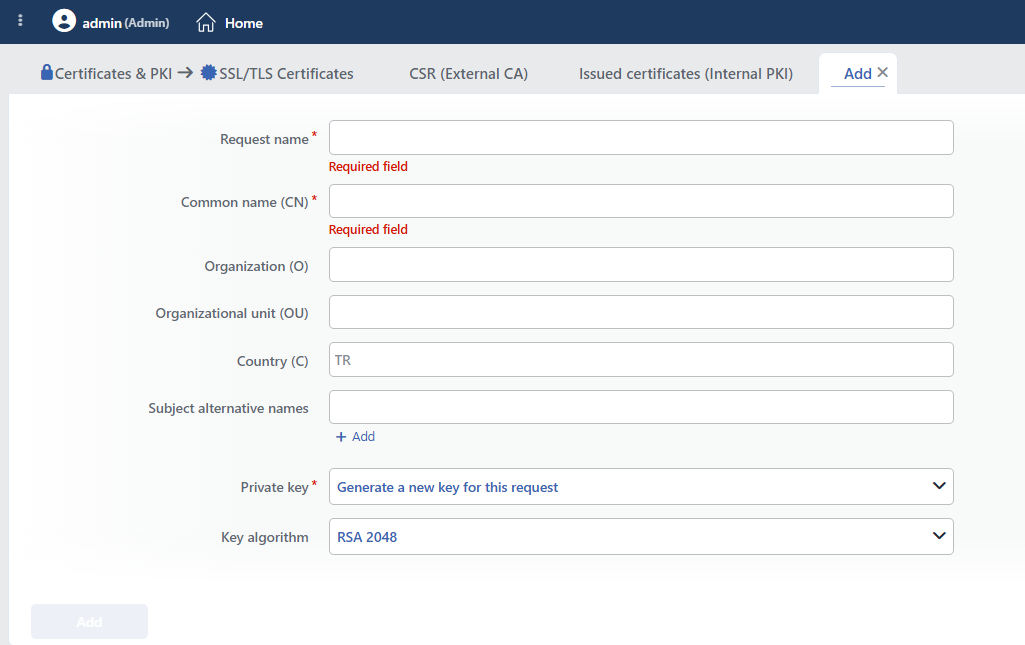Click the 'Generate a new key for this request' text
The image size is (1025, 645).
click(x=448, y=488)
